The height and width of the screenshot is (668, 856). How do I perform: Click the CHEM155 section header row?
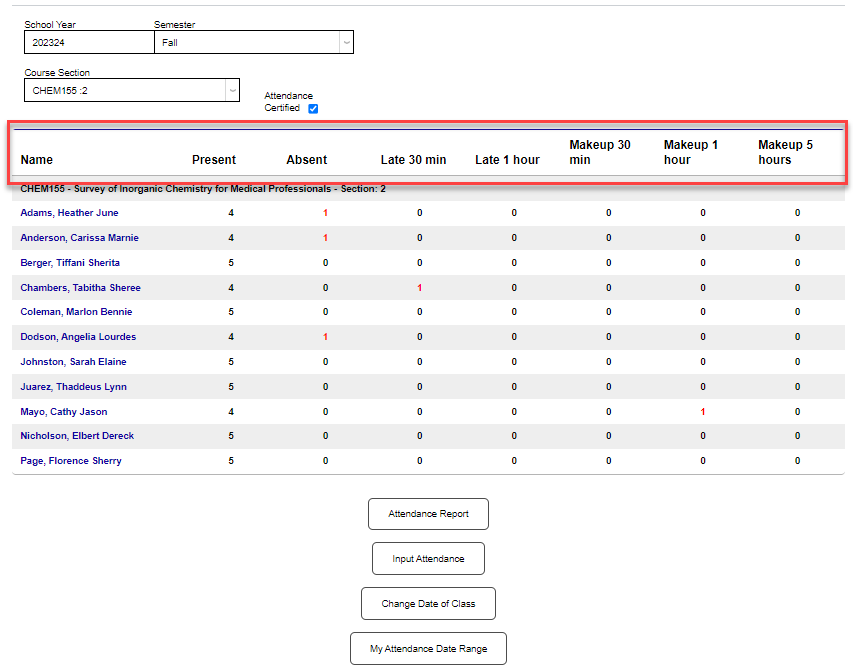pyautogui.click(x=200, y=188)
